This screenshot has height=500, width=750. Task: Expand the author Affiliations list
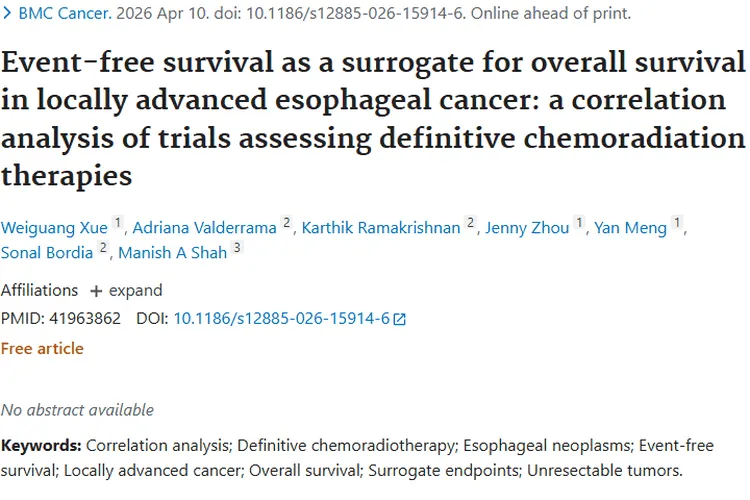pos(126,290)
